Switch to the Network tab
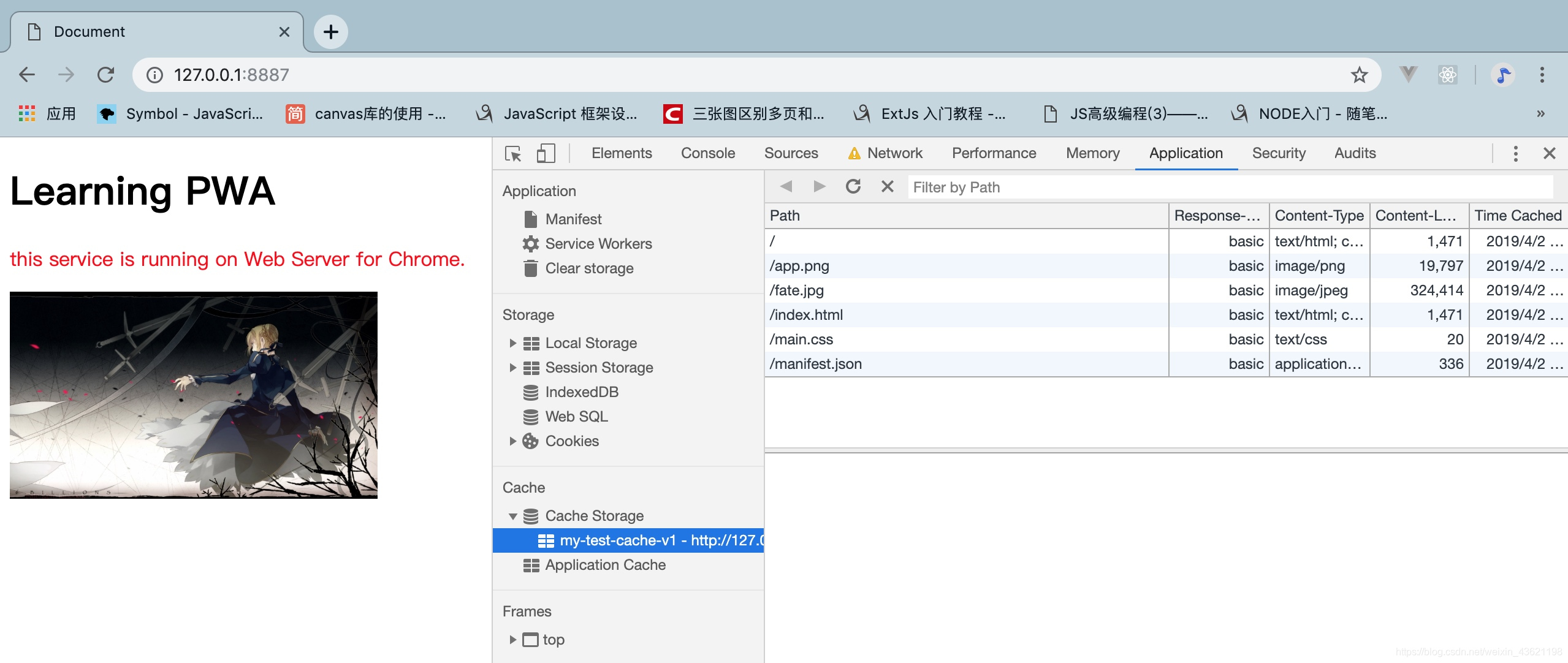 tap(894, 153)
